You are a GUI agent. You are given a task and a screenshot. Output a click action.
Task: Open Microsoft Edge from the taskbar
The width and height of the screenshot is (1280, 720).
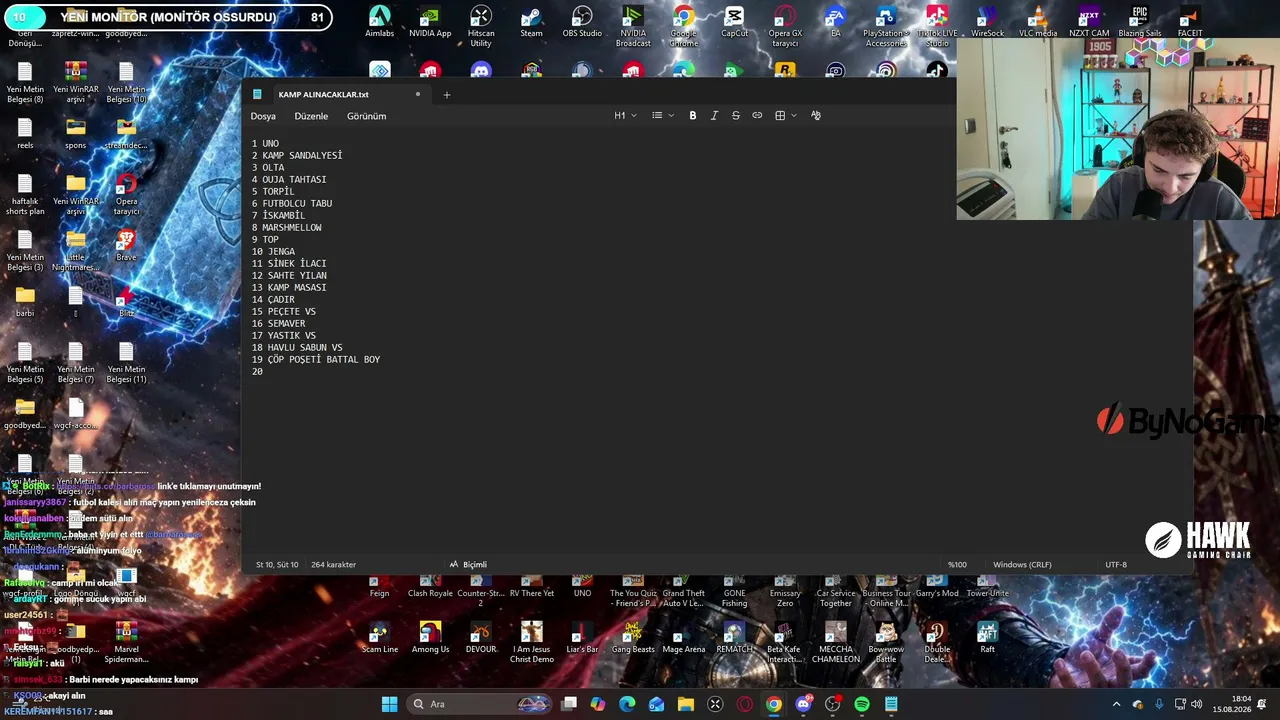627,704
